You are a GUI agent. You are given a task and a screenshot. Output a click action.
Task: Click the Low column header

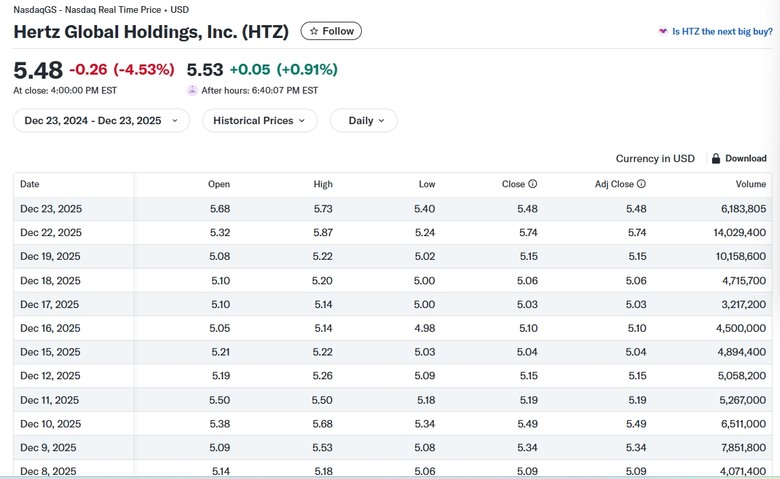coord(427,184)
